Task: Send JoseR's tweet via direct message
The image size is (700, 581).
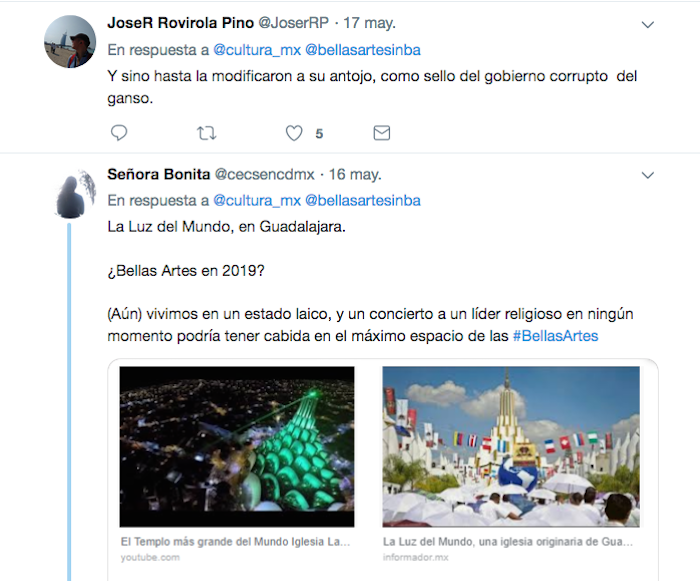Action: click(382, 133)
